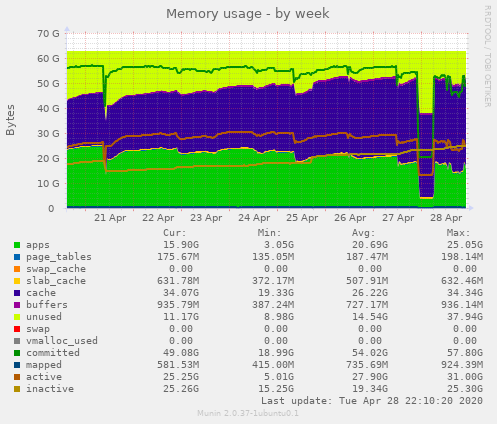Click the apps current value 15.90G

(x=181, y=245)
